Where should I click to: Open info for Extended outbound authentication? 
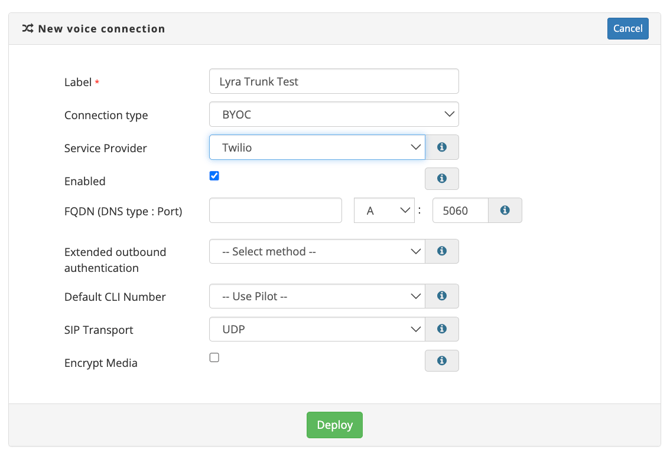pyautogui.click(x=442, y=252)
